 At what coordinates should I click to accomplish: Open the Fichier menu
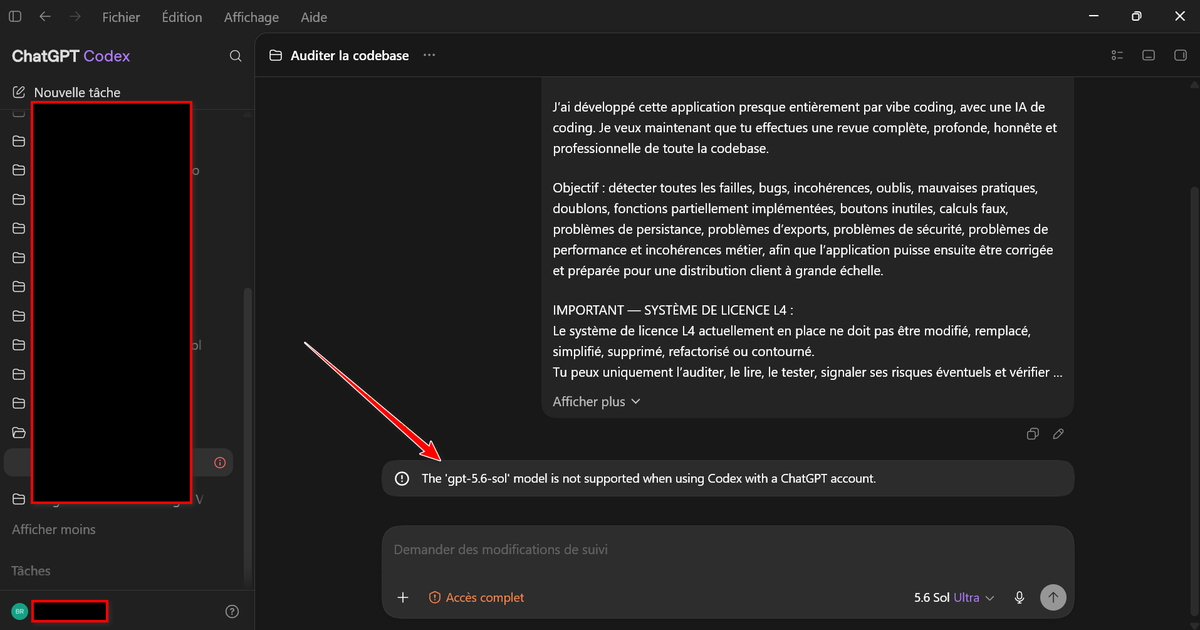point(121,17)
